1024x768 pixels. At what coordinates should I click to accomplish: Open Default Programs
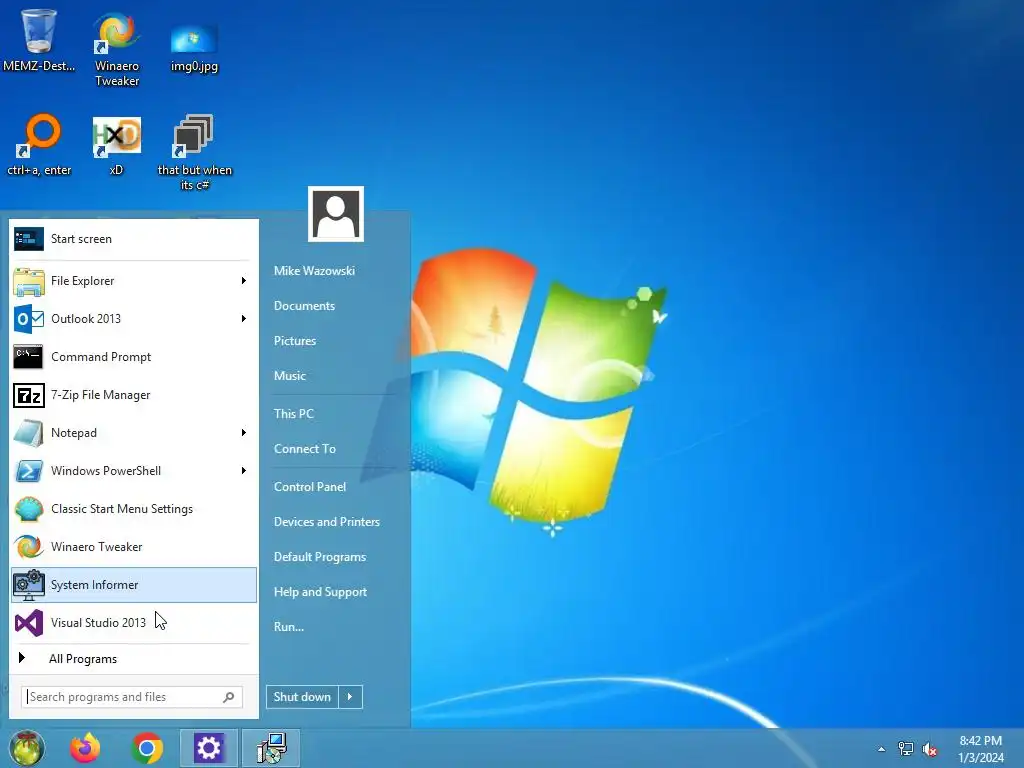click(x=319, y=557)
